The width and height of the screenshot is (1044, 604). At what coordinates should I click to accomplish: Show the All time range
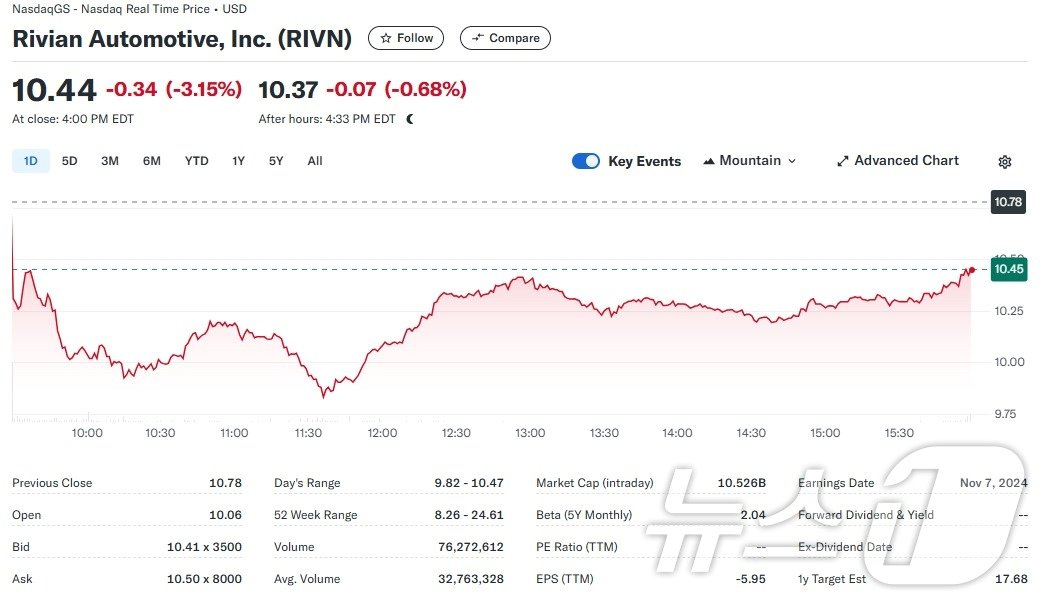315,161
